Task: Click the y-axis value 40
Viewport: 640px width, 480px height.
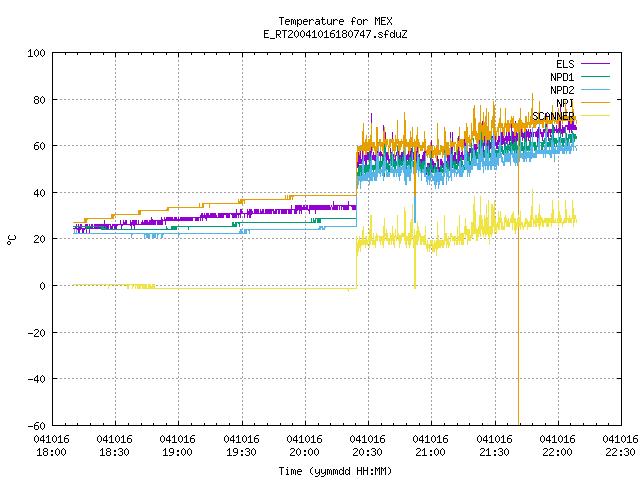Action: click(40, 193)
